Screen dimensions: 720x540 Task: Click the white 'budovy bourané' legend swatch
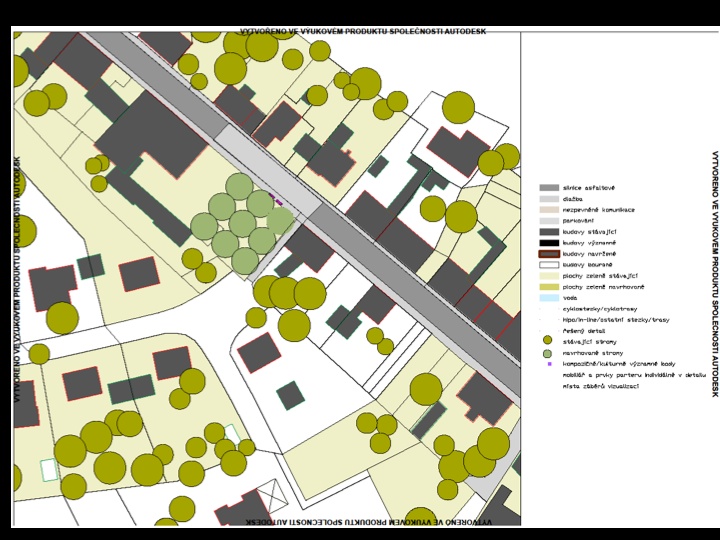(549, 265)
